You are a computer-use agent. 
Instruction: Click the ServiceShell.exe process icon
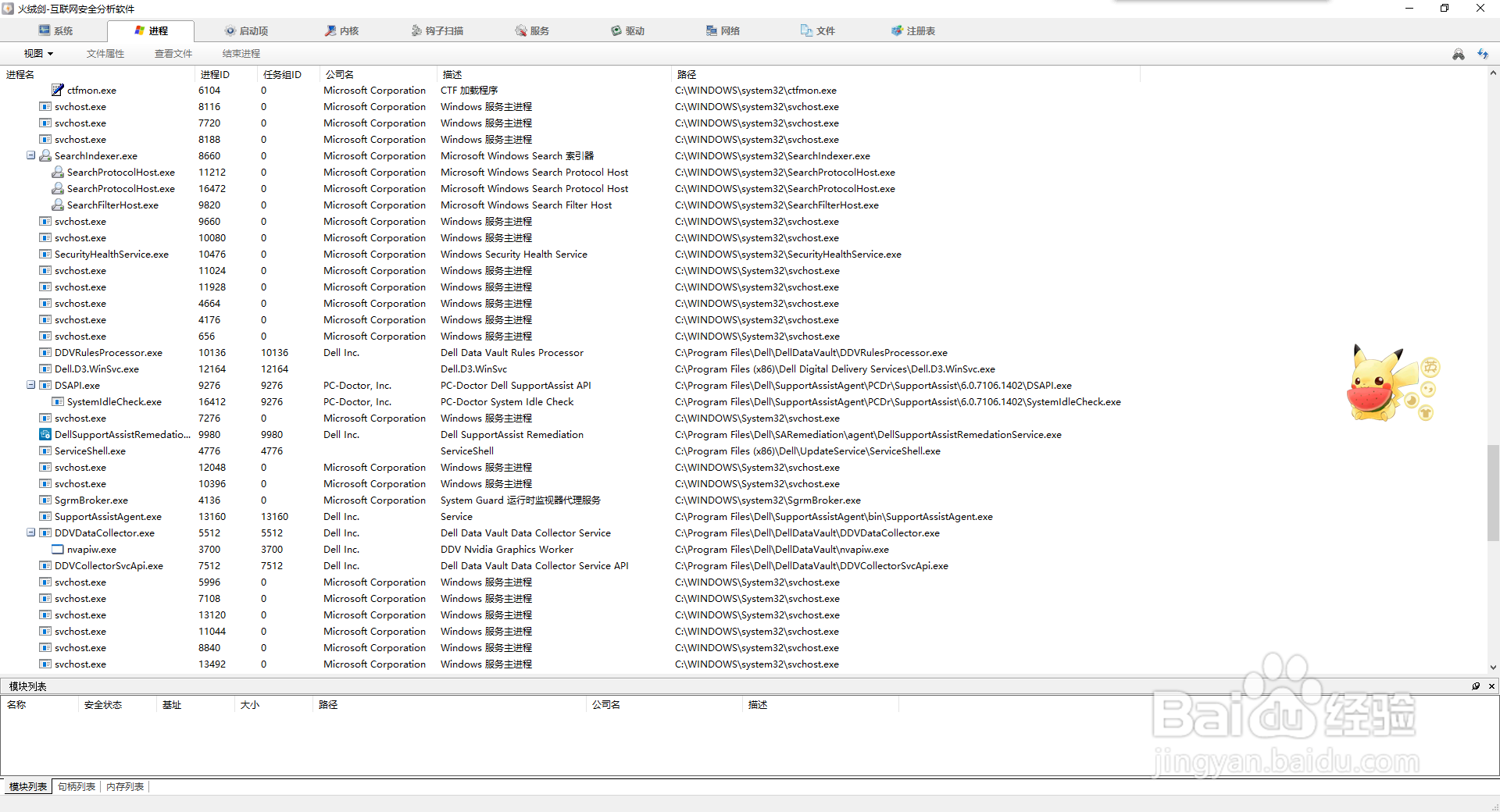pyautogui.click(x=45, y=451)
